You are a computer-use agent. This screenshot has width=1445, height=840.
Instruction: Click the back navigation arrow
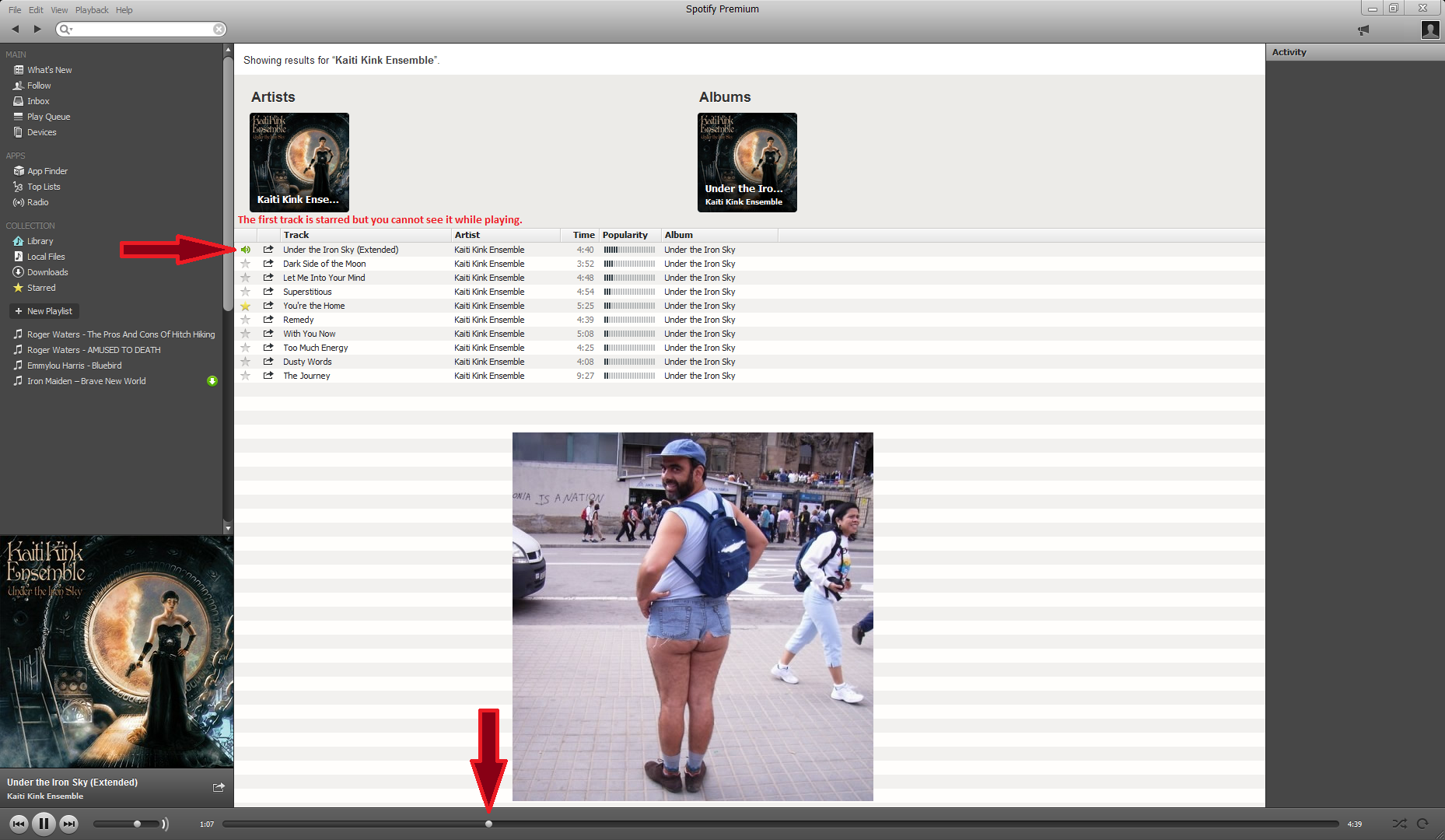tap(15, 29)
